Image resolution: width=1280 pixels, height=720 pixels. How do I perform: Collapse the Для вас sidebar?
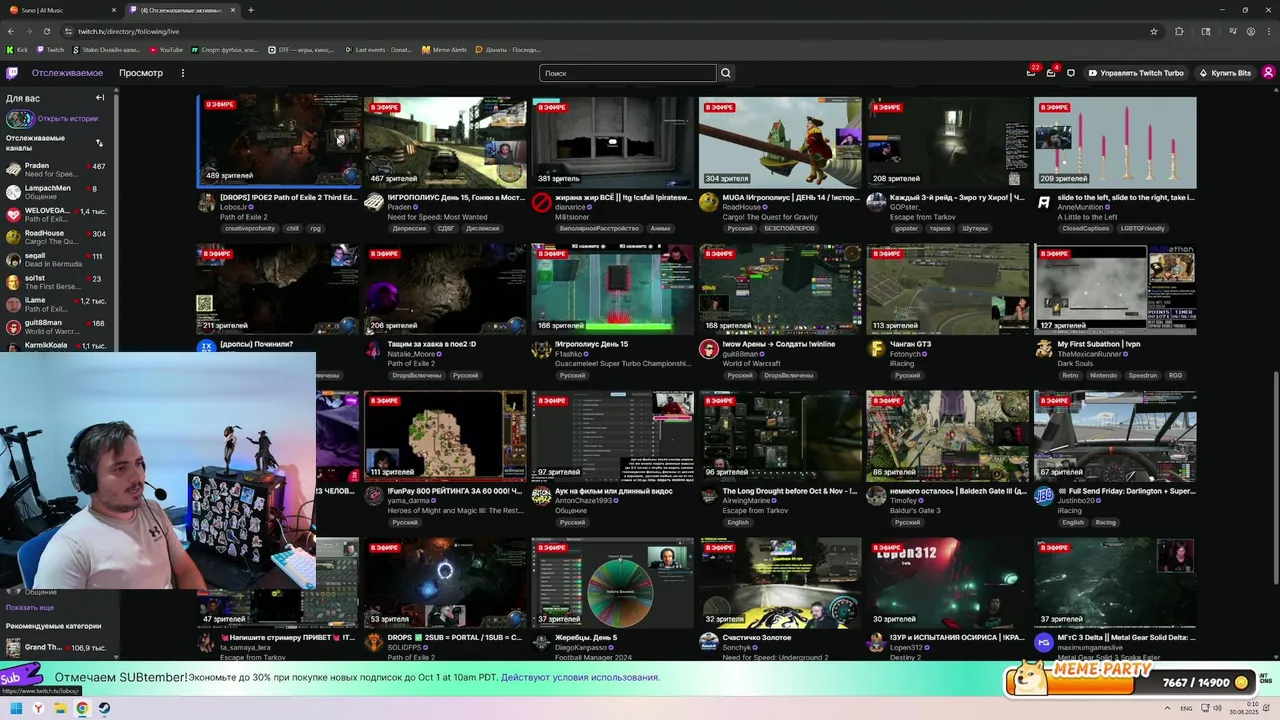point(100,98)
